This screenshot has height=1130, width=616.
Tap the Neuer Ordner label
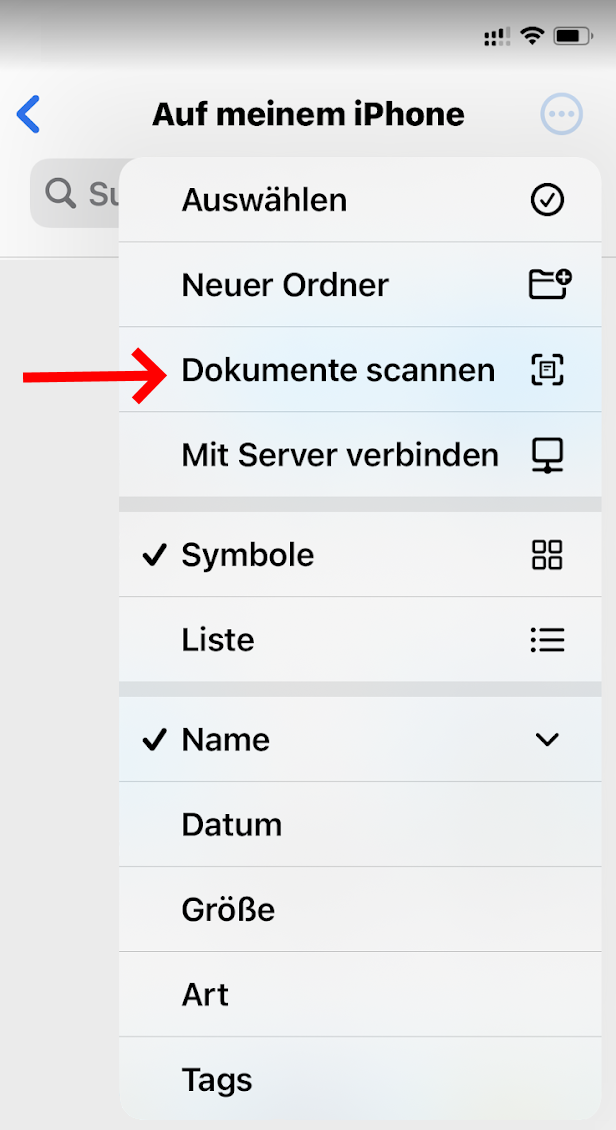pyautogui.click(x=285, y=285)
